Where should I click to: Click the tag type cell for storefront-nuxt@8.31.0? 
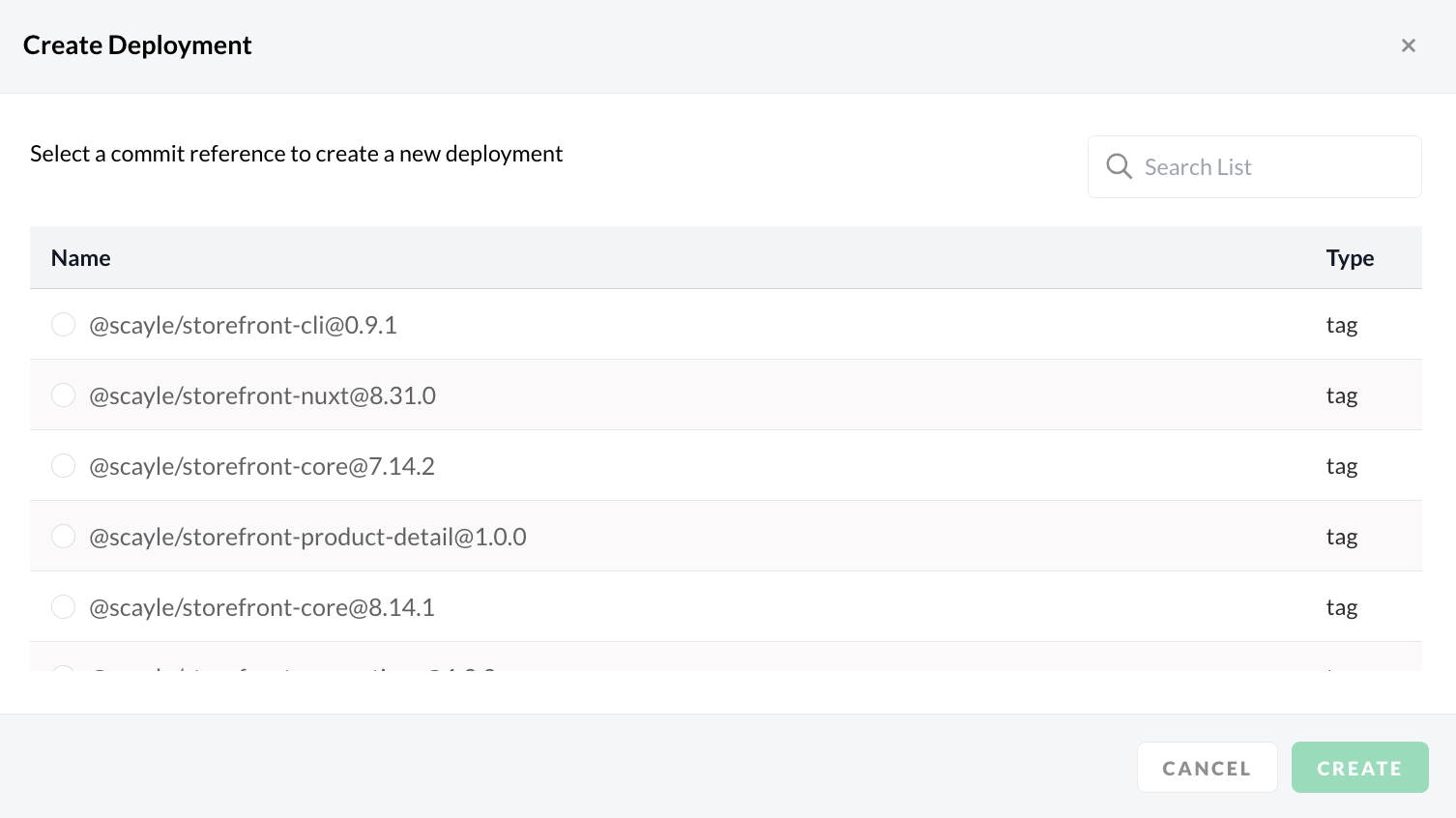[1341, 395]
